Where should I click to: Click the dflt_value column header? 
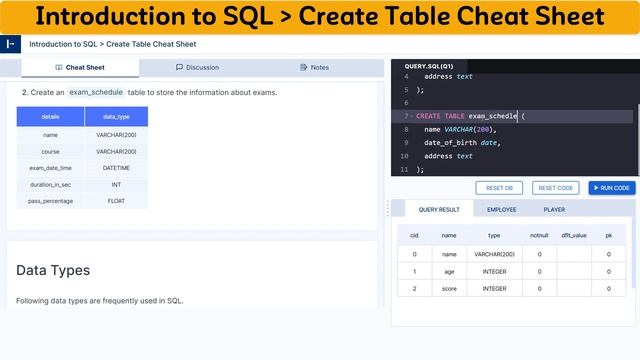click(x=574, y=236)
